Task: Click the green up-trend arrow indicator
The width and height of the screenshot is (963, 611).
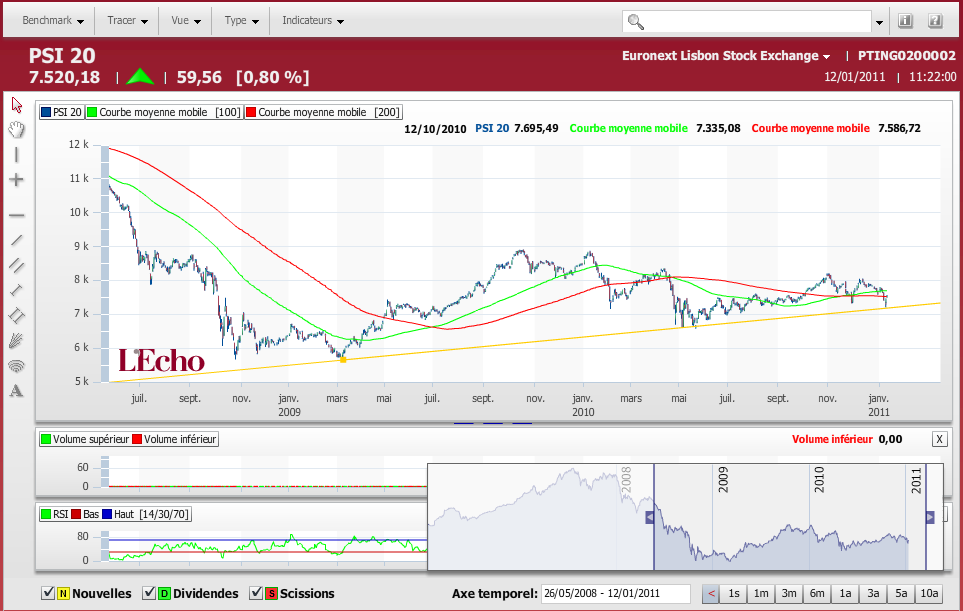Action: coord(140,76)
